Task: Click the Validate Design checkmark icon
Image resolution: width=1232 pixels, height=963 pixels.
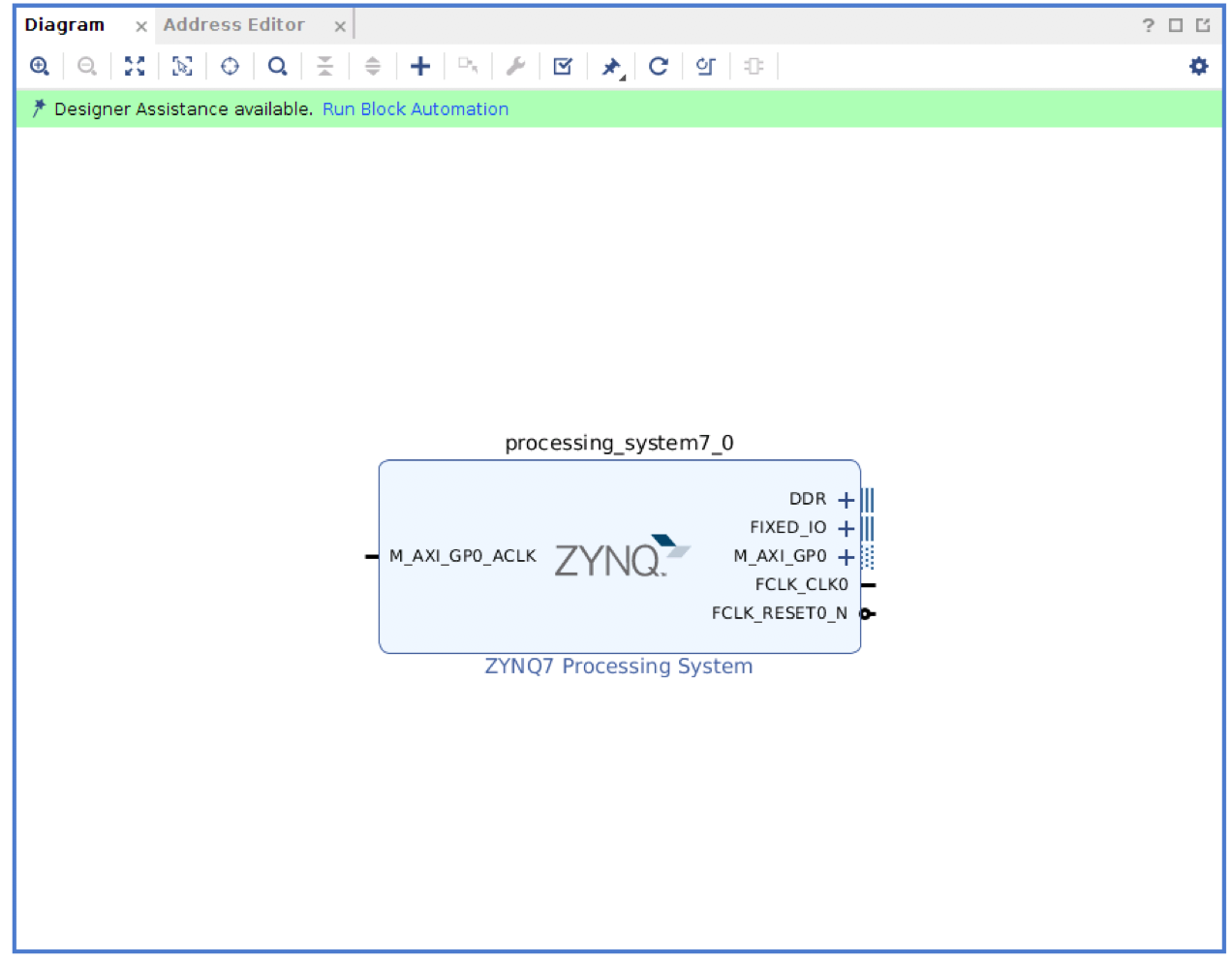Action: coord(563,66)
